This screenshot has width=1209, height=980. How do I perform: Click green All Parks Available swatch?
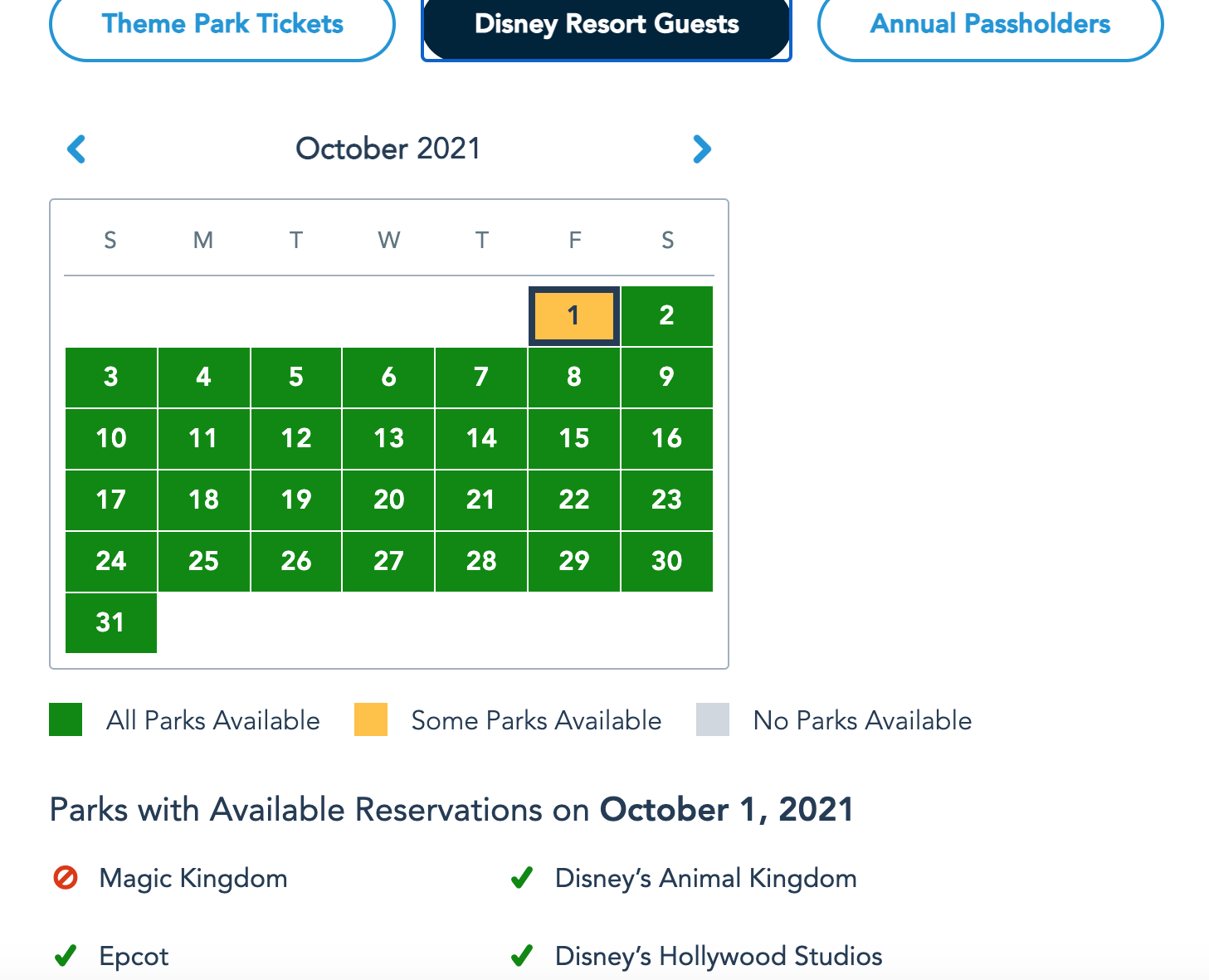pyautogui.click(x=66, y=719)
